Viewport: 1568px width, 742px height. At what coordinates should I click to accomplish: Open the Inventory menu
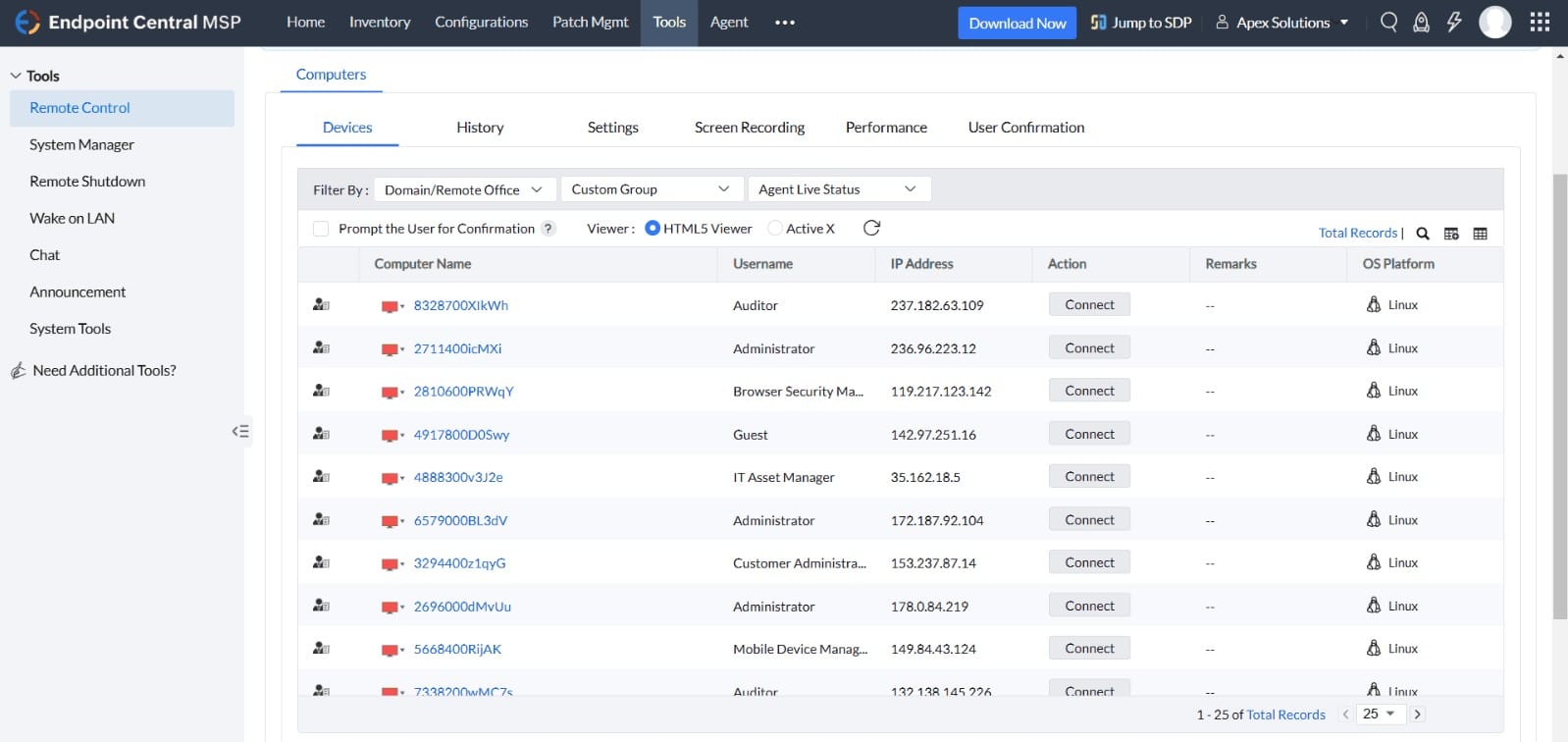(380, 22)
